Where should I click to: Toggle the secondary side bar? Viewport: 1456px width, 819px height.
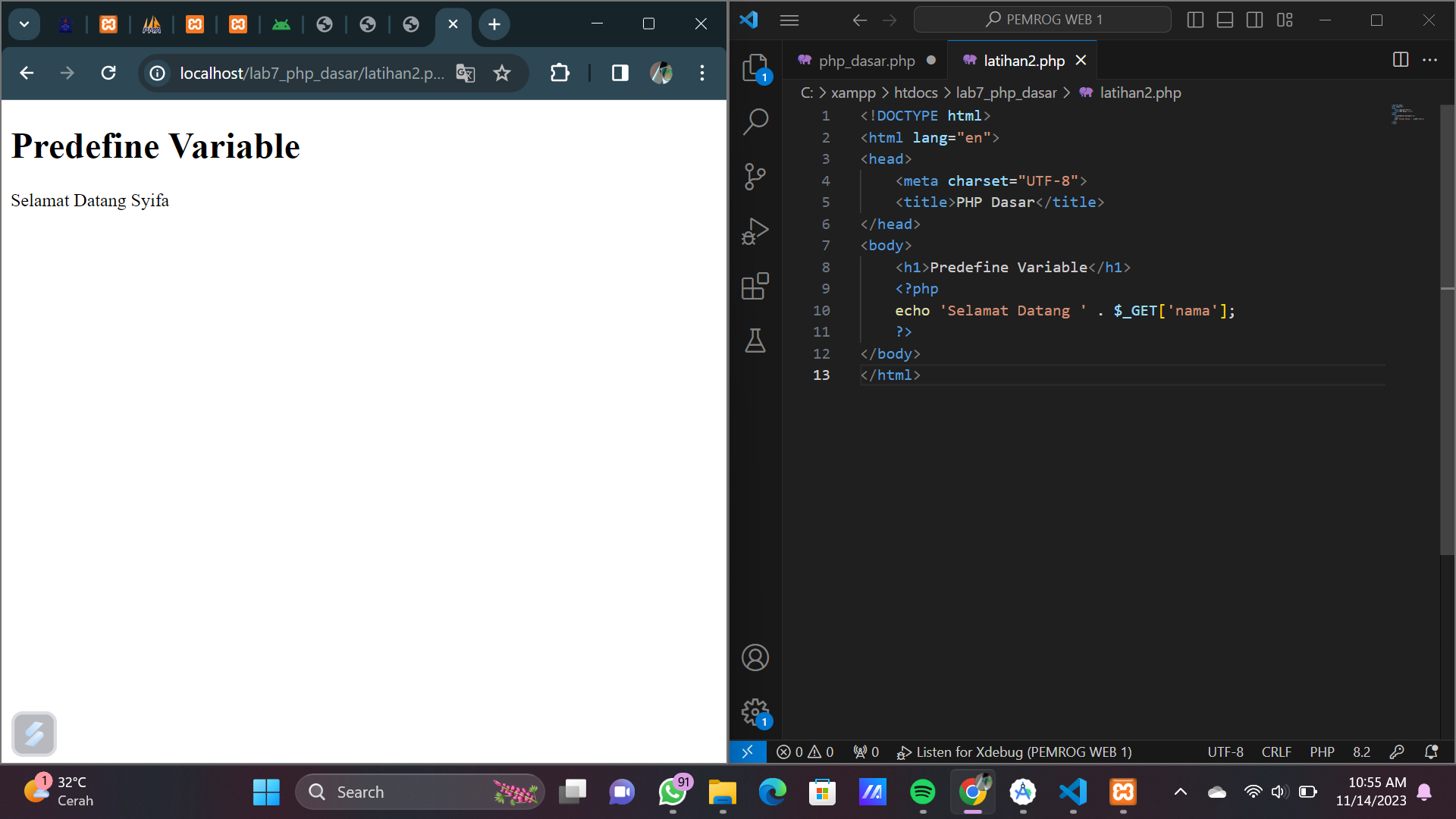pos(1255,20)
